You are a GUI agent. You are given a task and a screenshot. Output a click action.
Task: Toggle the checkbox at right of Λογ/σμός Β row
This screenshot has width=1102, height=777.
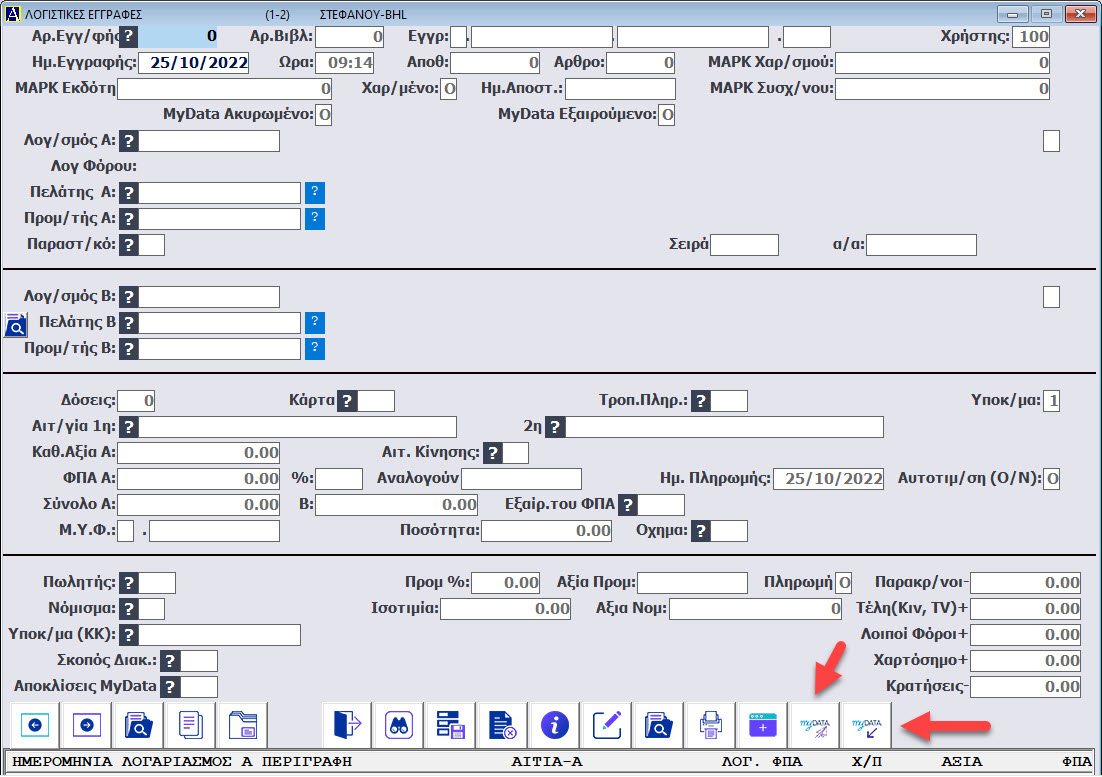[1051, 297]
